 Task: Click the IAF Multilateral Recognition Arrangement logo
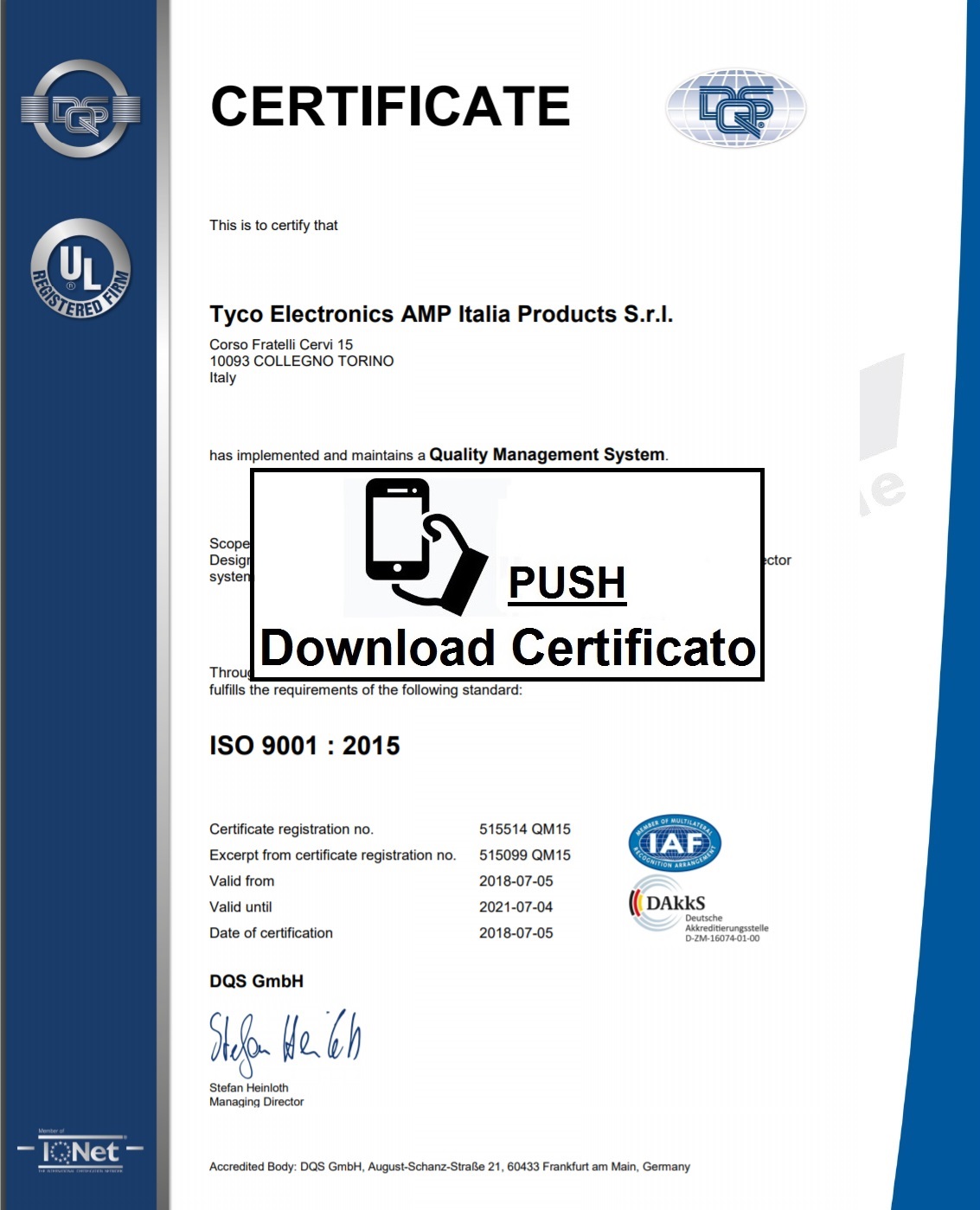(675, 843)
